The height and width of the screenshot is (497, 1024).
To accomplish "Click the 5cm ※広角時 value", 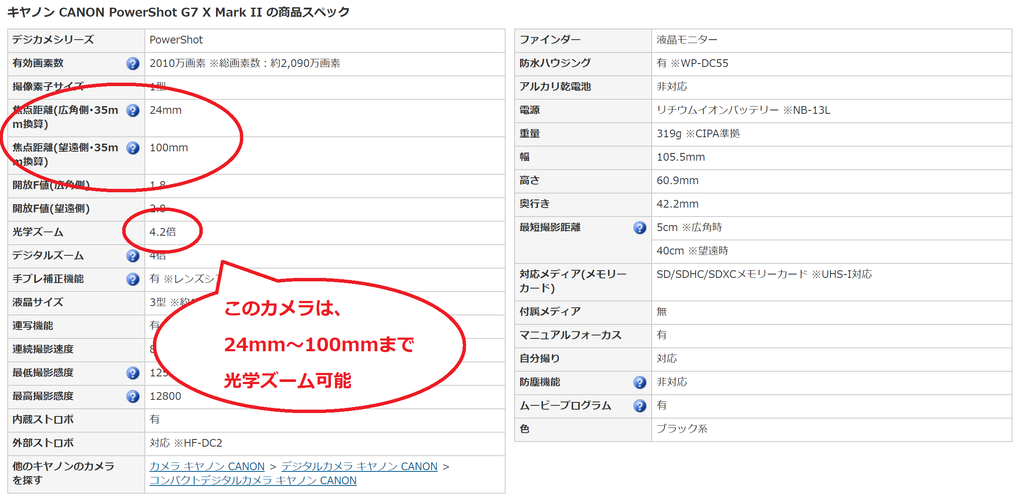I will pos(689,227).
